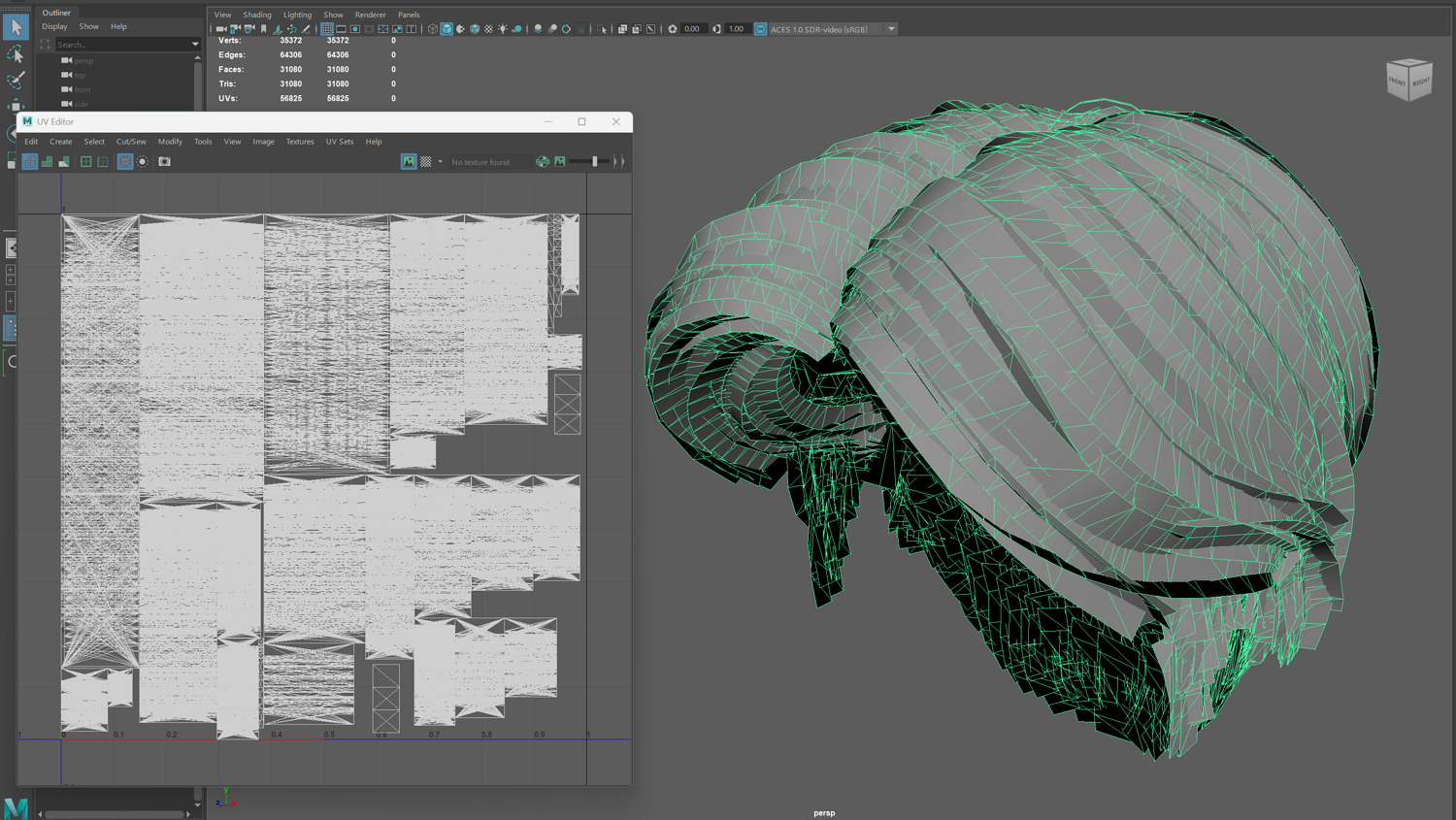Open the Cut/Sew menu
Image resolution: width=1456 pixels, height=820 pixels.
point(131,142)
